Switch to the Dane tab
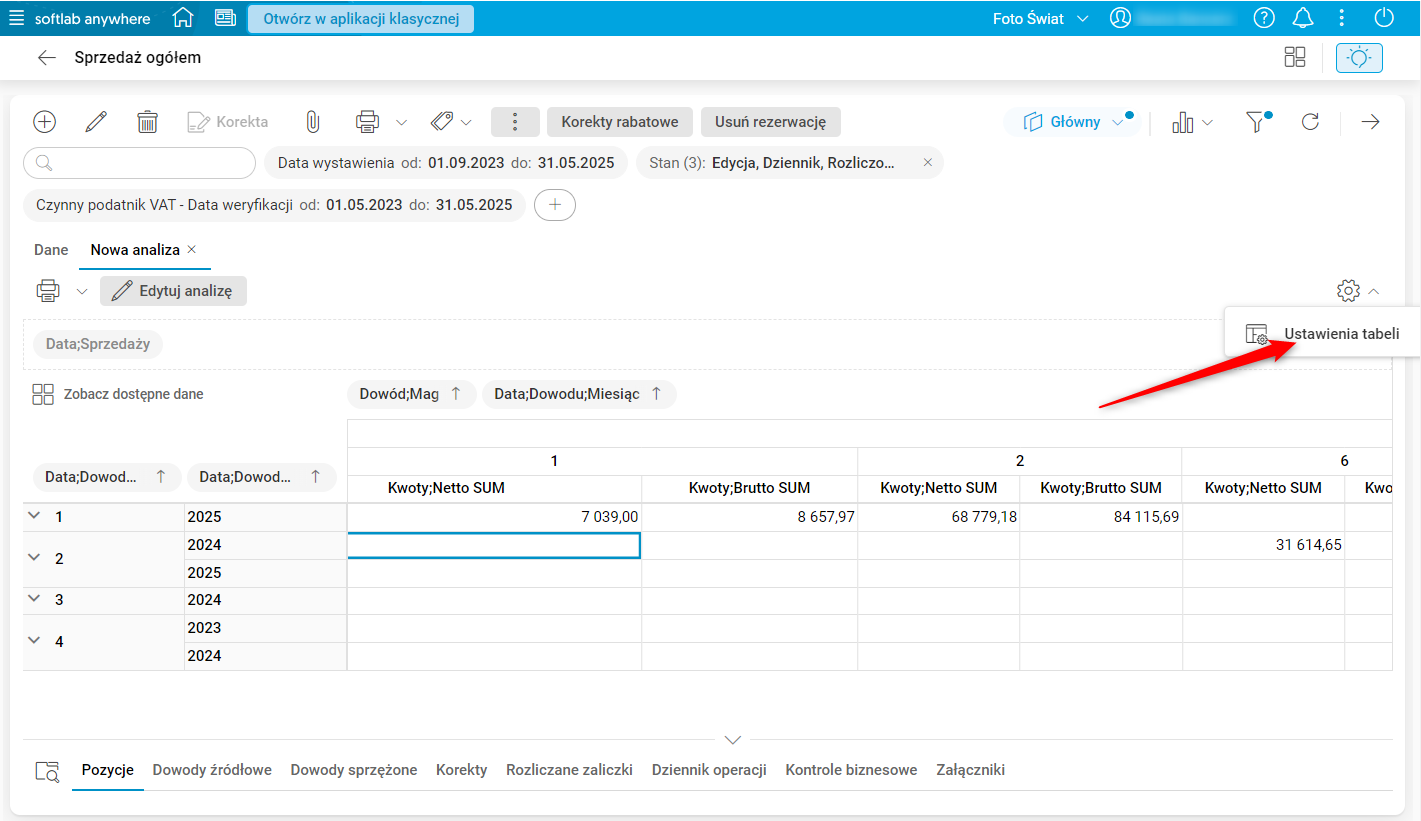The width and height of the screenshot is (1421, 821). point(51,249)
